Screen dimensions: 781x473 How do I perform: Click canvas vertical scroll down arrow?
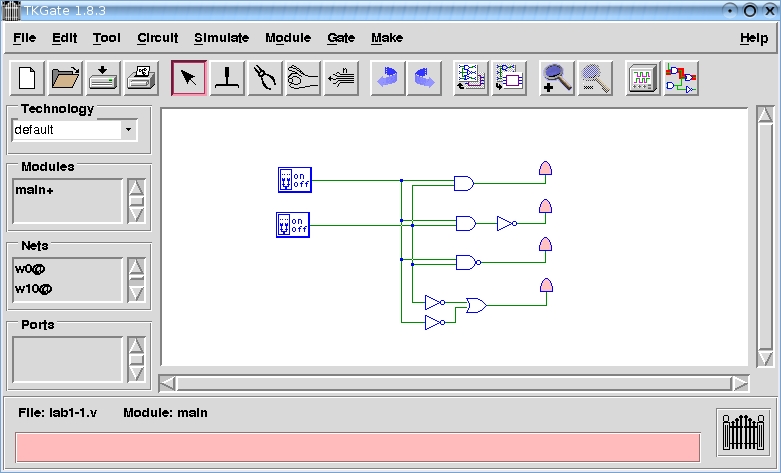click(765, 358)
